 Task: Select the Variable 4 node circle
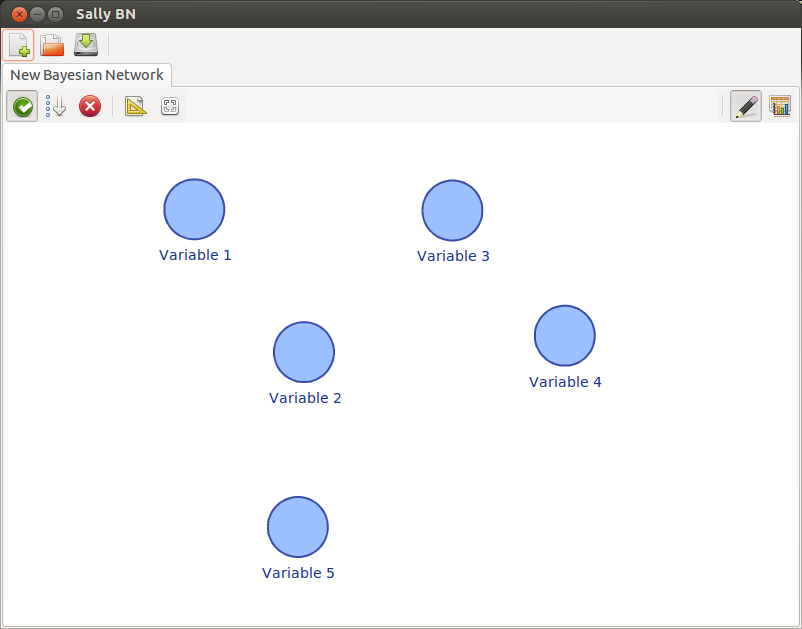pyautogui.click(x=565, y=335)
